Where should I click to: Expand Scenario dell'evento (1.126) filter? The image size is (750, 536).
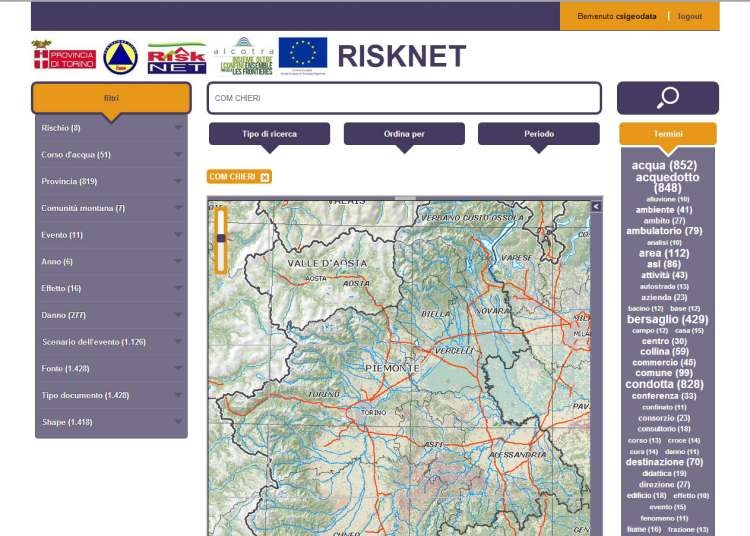click(x=111, y=342)
